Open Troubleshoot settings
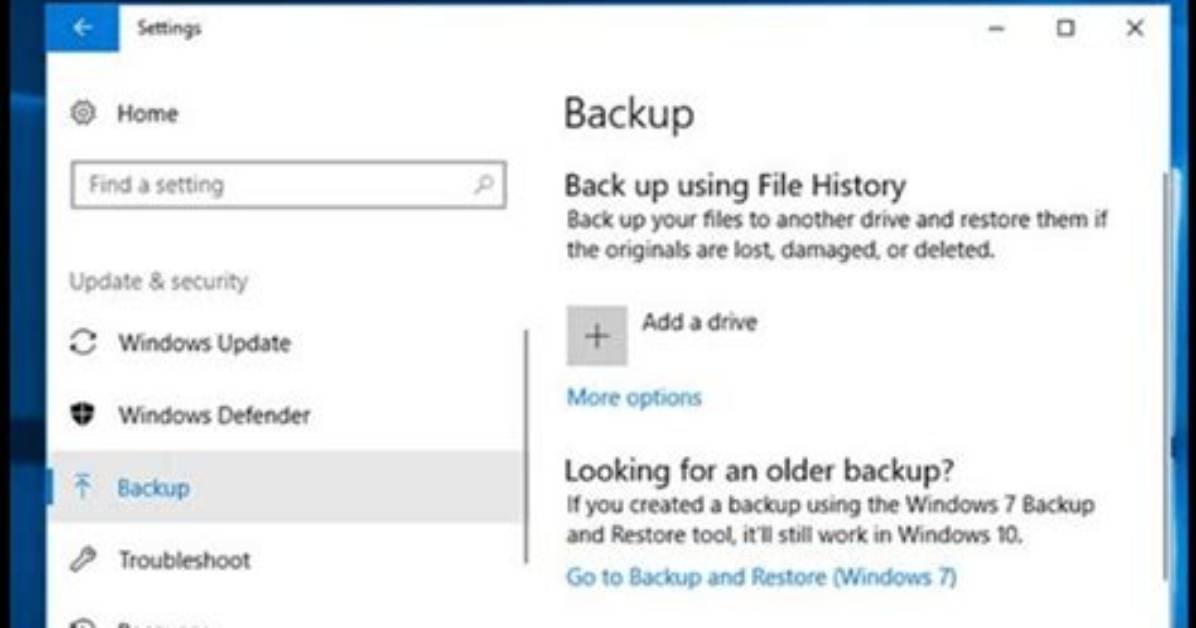This screenshot has width=1196, height=628. (185, 560)
